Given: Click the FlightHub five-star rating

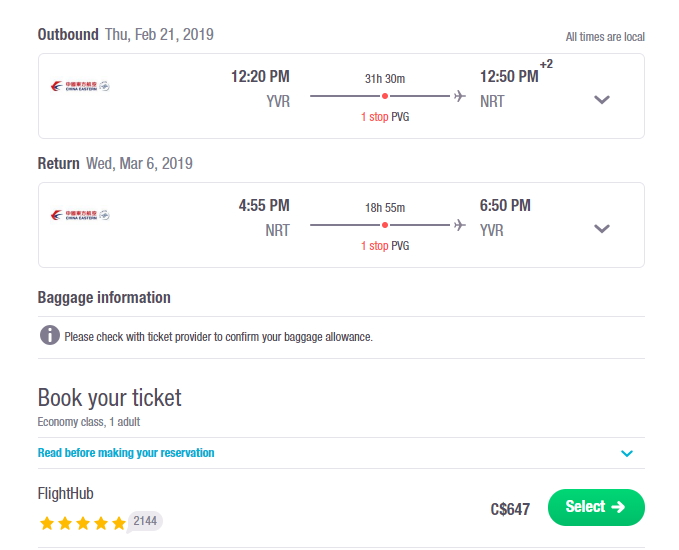Looking at the screenshot, I should (x=82, y=523).
